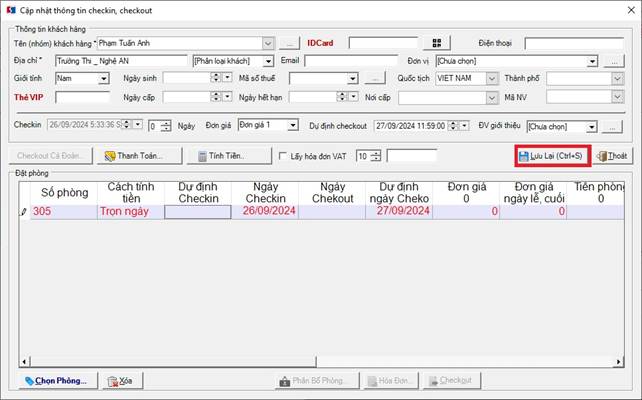Click the Số phòng column header
The height and width of the screenshot is (400, 642).
click(x=64, y=192)
